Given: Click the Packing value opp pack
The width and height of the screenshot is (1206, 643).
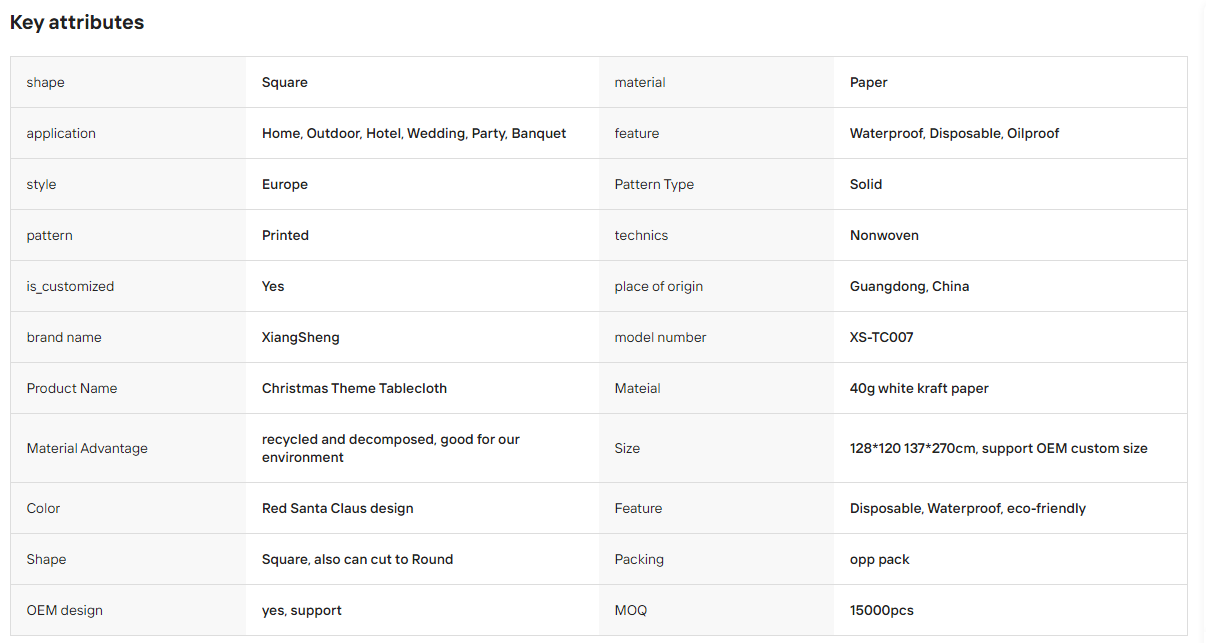Looking at the screenshot, I should (x=880, y=559).
